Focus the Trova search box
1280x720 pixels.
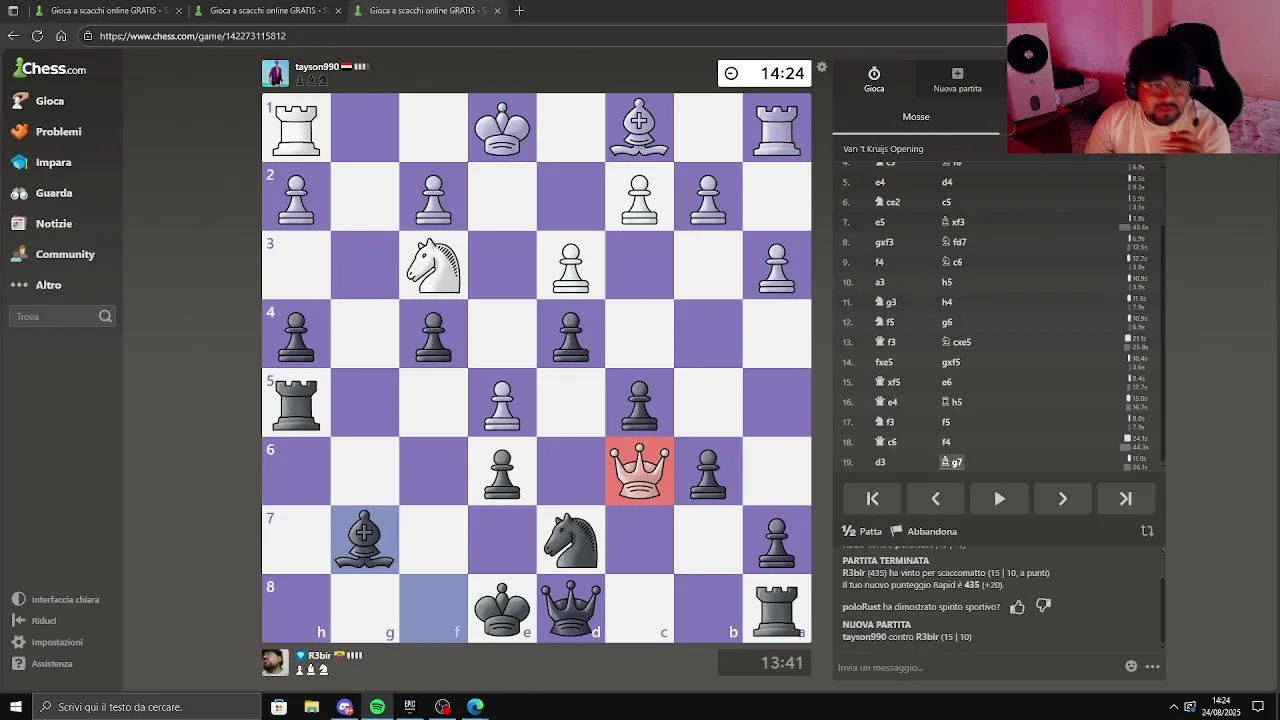pyautogui.click(x=62, y=316)
